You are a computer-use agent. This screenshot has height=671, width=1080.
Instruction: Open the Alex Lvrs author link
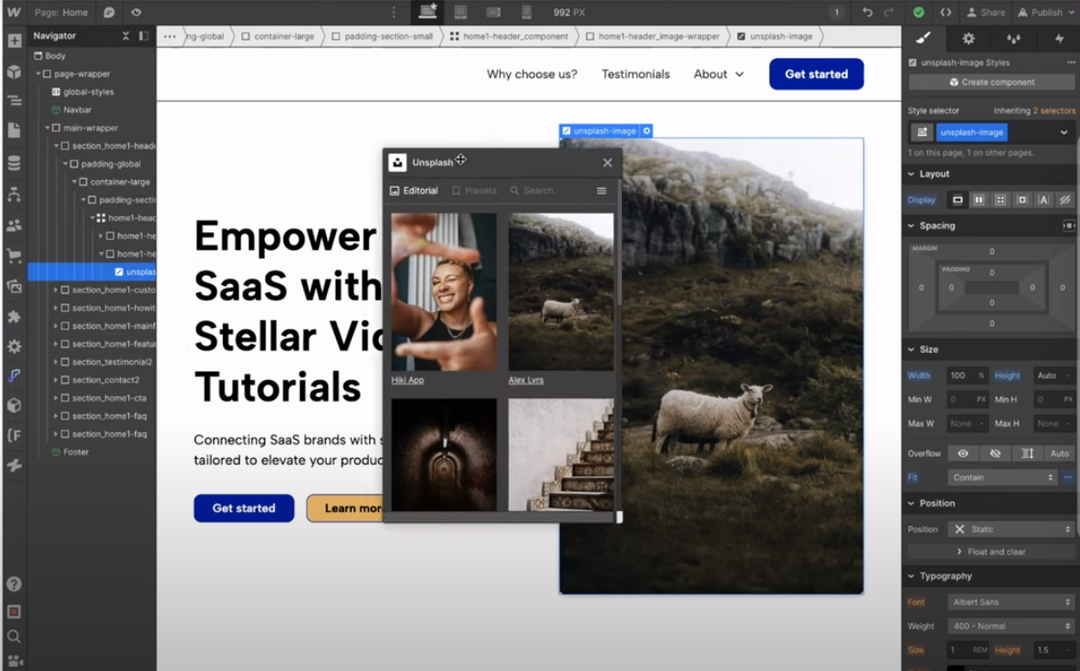click(x=526, y=380)
